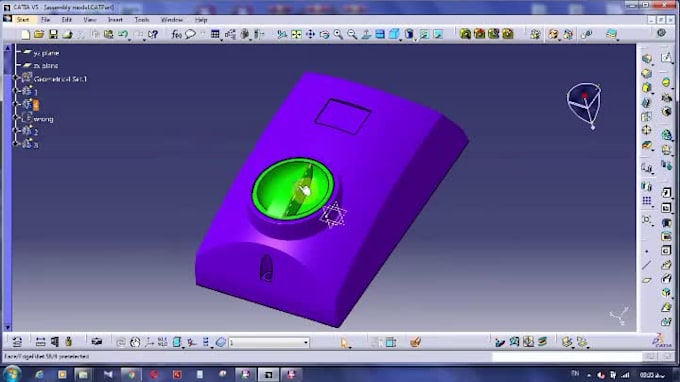Screen dimensions: 680x382
Task: Click the Print icon in the toolbar
Action: pyautogui.click(x=67, y=34)
